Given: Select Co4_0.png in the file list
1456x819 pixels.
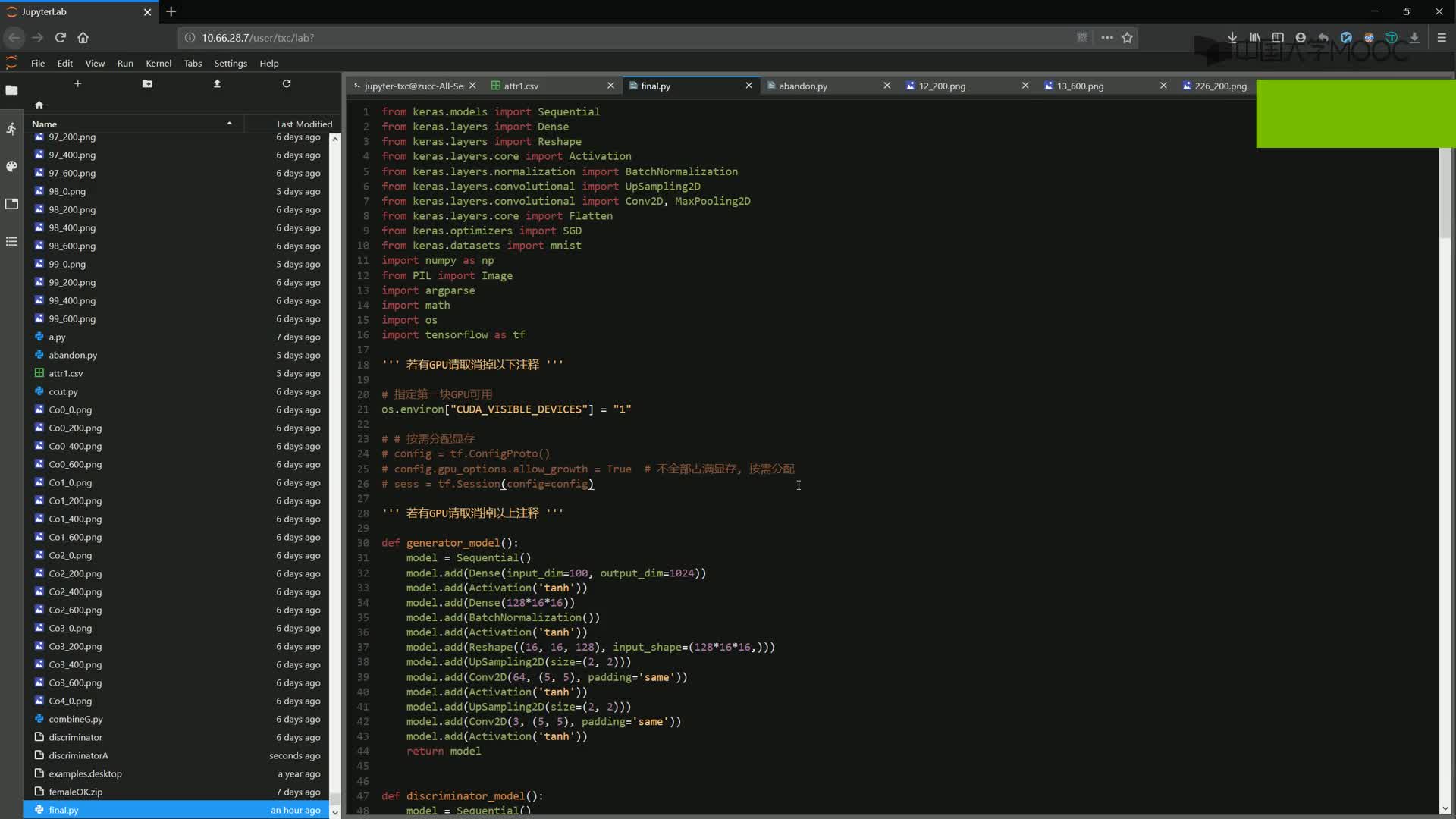Looking at the screenshot, I should tap(176, 701).
